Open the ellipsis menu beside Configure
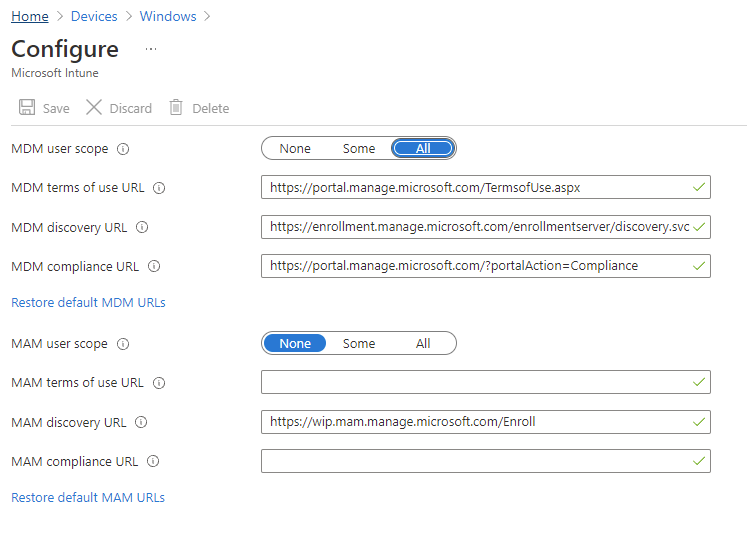The image size is (747, 533). tap(151, 49)
